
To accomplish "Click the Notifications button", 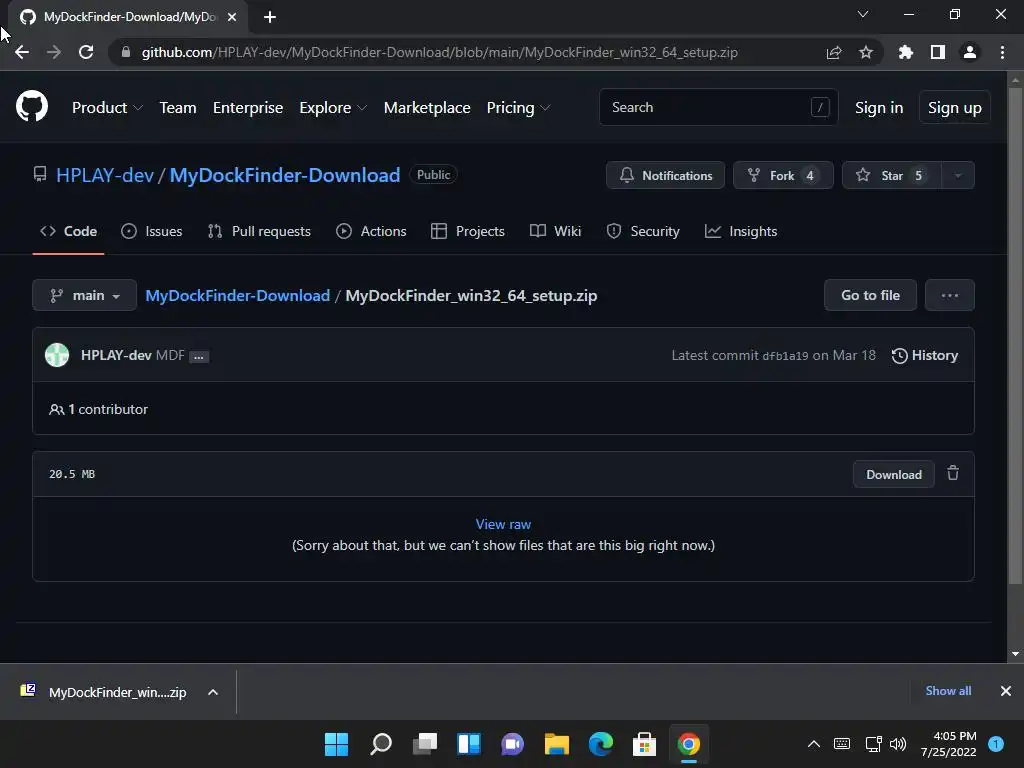I will pyautogui.click(x=665, y=175).
